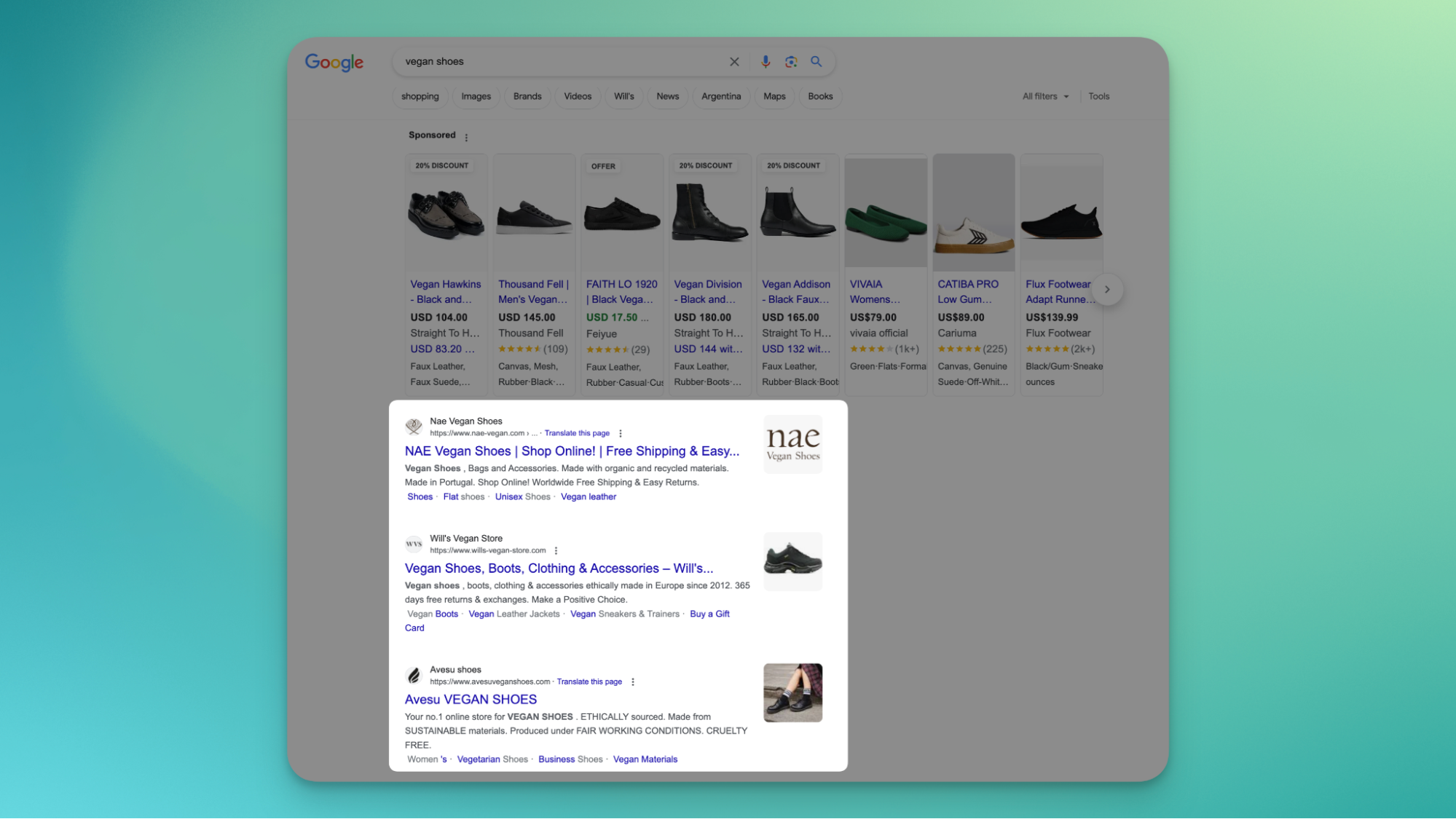Select the Images filter chip
The width and height of the screenshot is (1456, 819).
click(x=476, y=96)
